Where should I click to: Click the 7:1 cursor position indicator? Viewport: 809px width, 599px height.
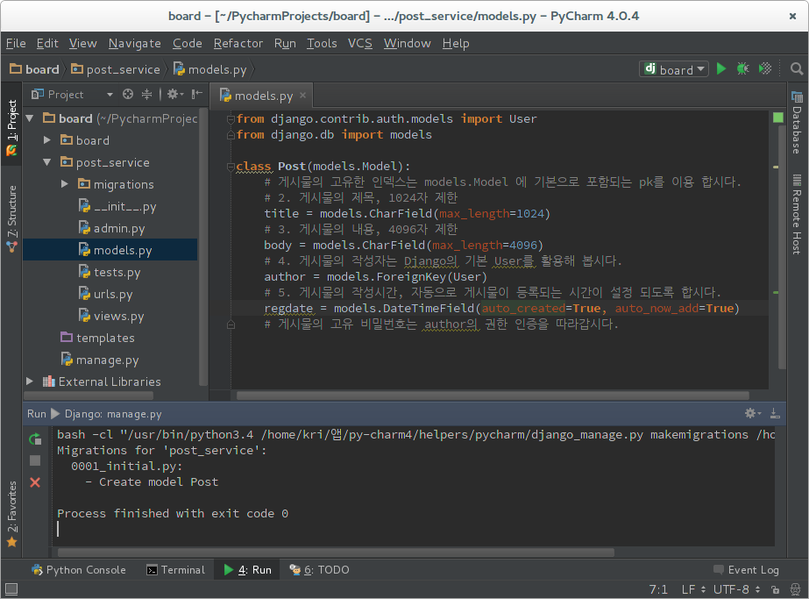click(x=658, y=589)
